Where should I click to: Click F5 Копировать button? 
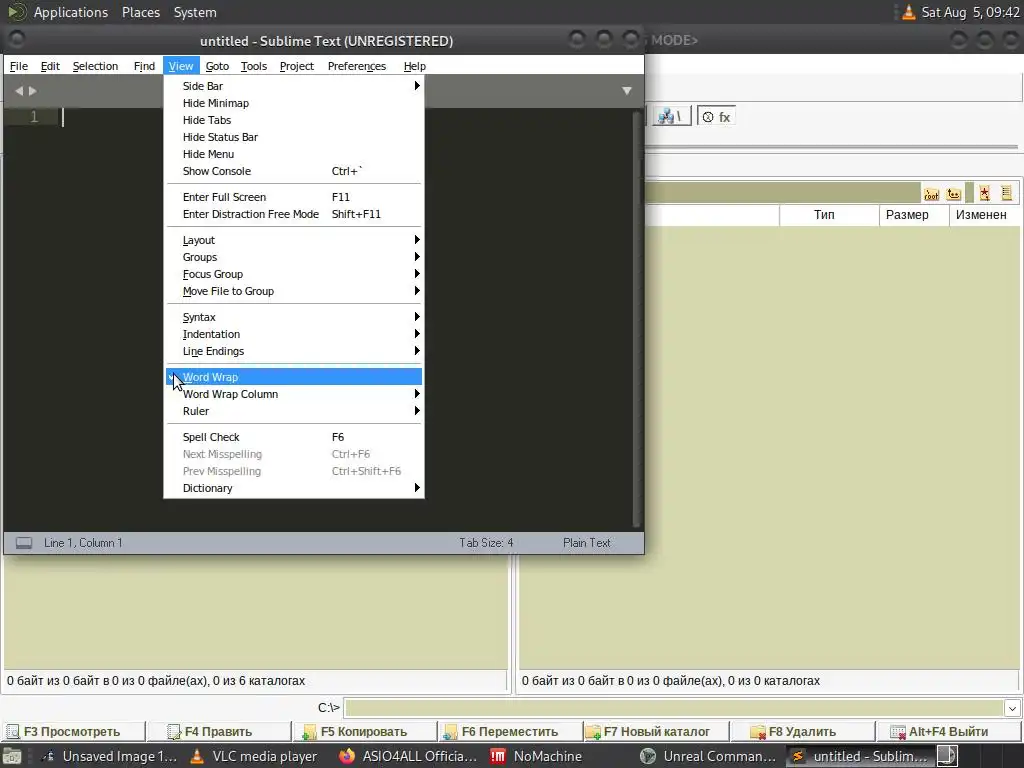point(365,731)
